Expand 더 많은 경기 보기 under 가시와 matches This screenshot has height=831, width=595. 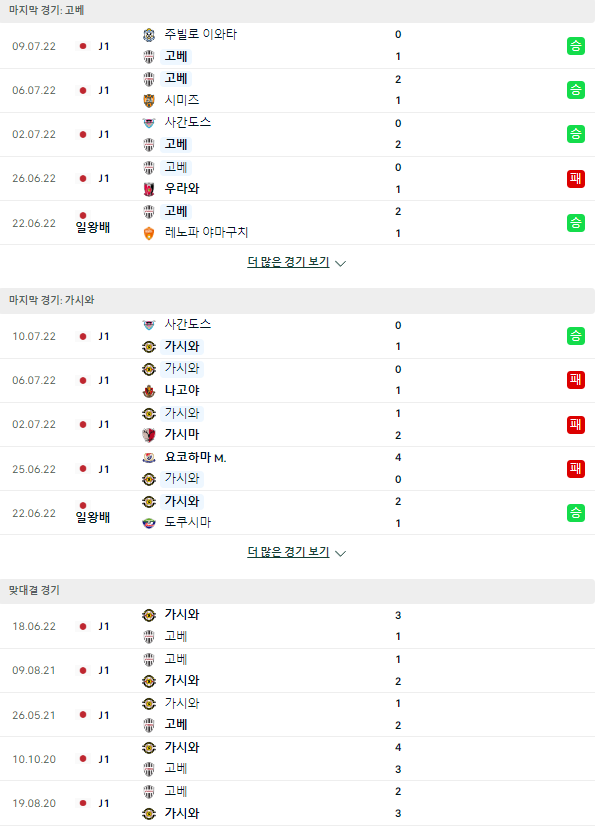(x=288, y=552)
